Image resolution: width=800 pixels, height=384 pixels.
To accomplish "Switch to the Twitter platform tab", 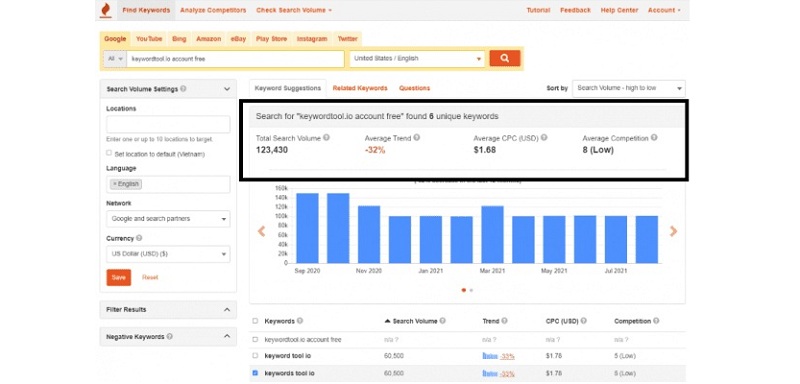I will click(347, 39).
